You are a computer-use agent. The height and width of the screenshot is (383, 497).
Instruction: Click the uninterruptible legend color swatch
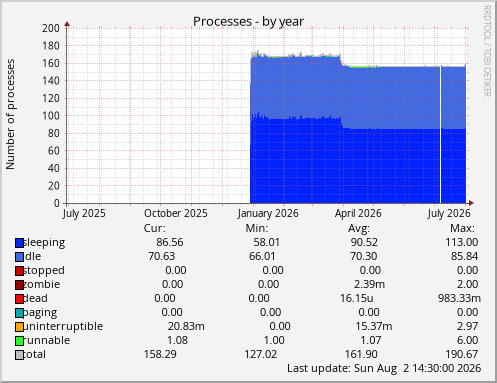19,327
